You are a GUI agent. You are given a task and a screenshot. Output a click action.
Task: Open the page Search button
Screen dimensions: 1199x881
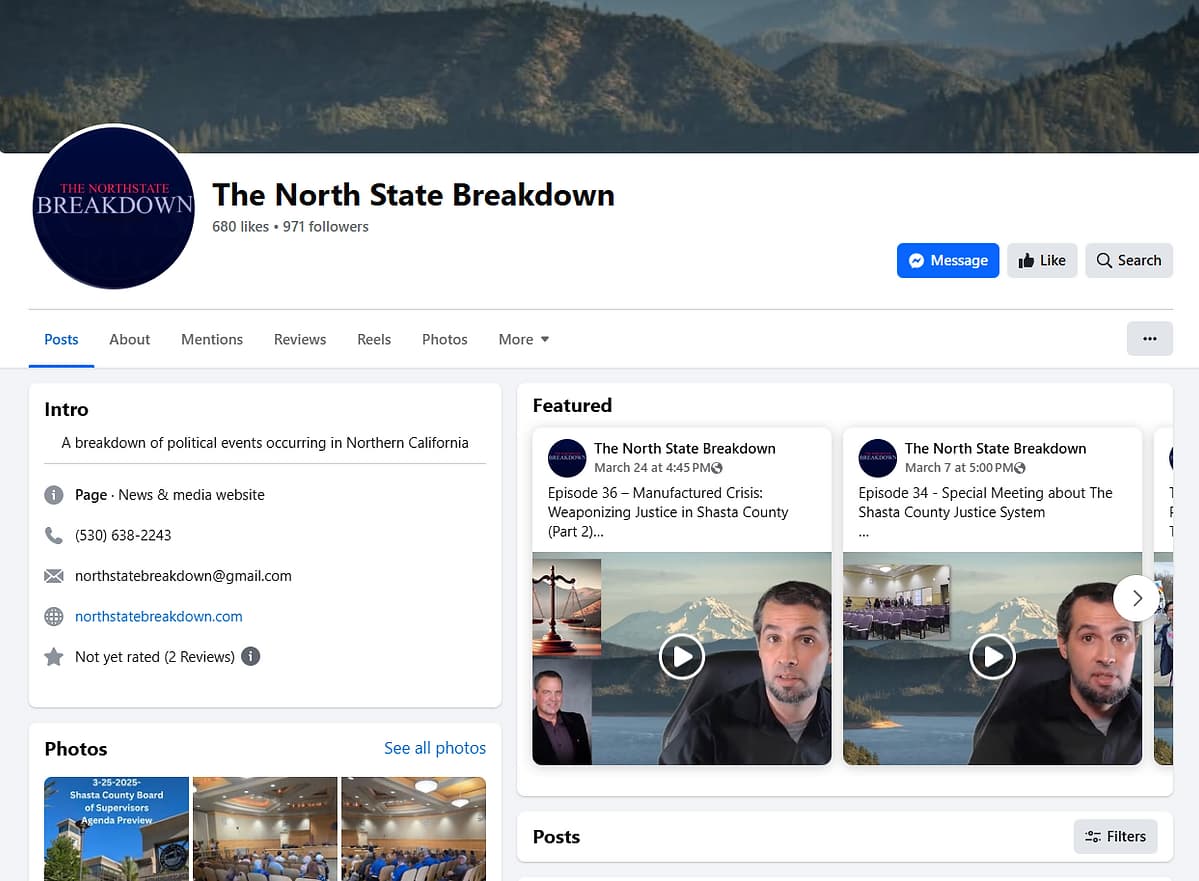[1129, 261]
